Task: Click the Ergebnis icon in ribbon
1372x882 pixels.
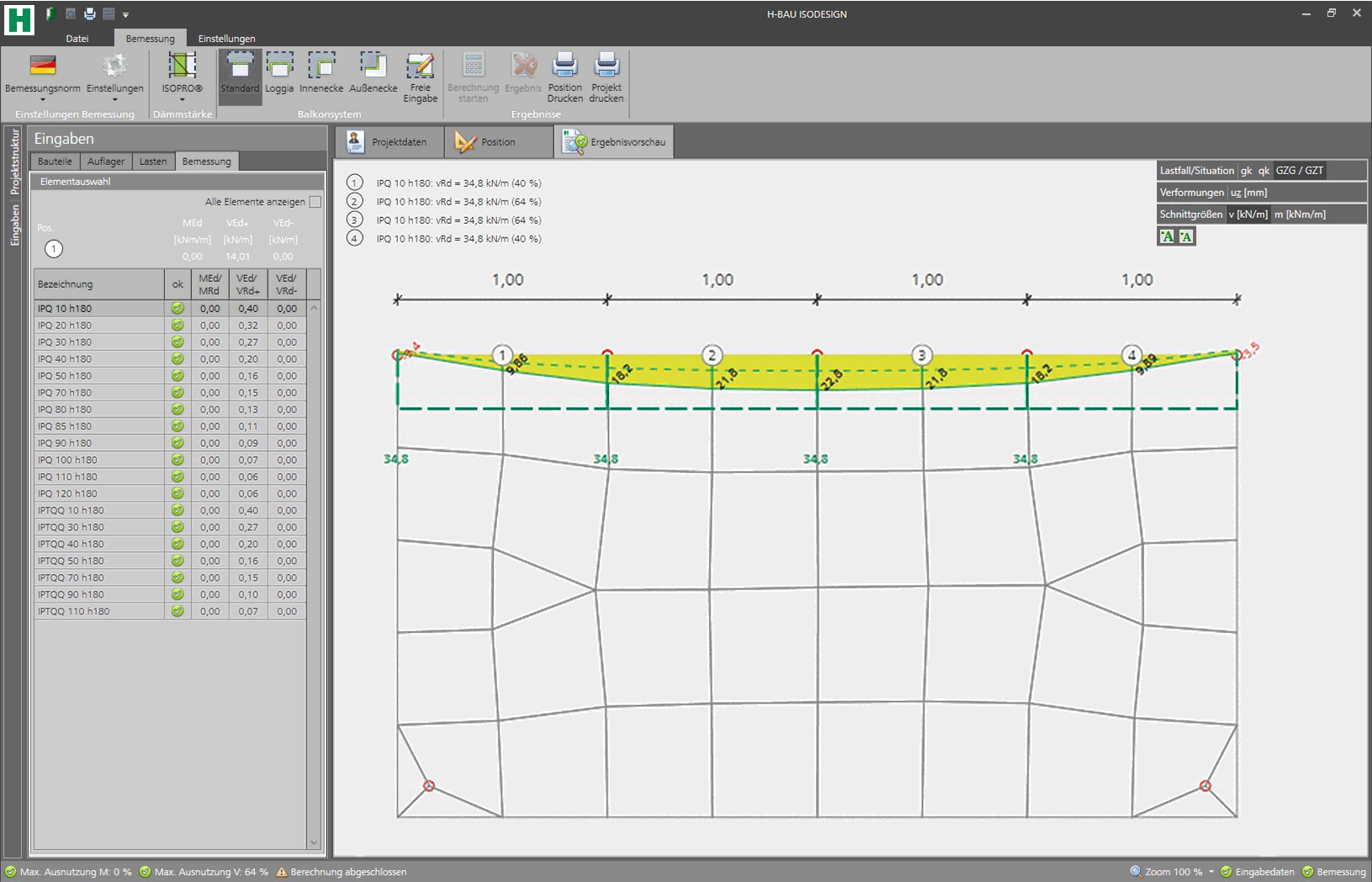Action: point(524,65)
